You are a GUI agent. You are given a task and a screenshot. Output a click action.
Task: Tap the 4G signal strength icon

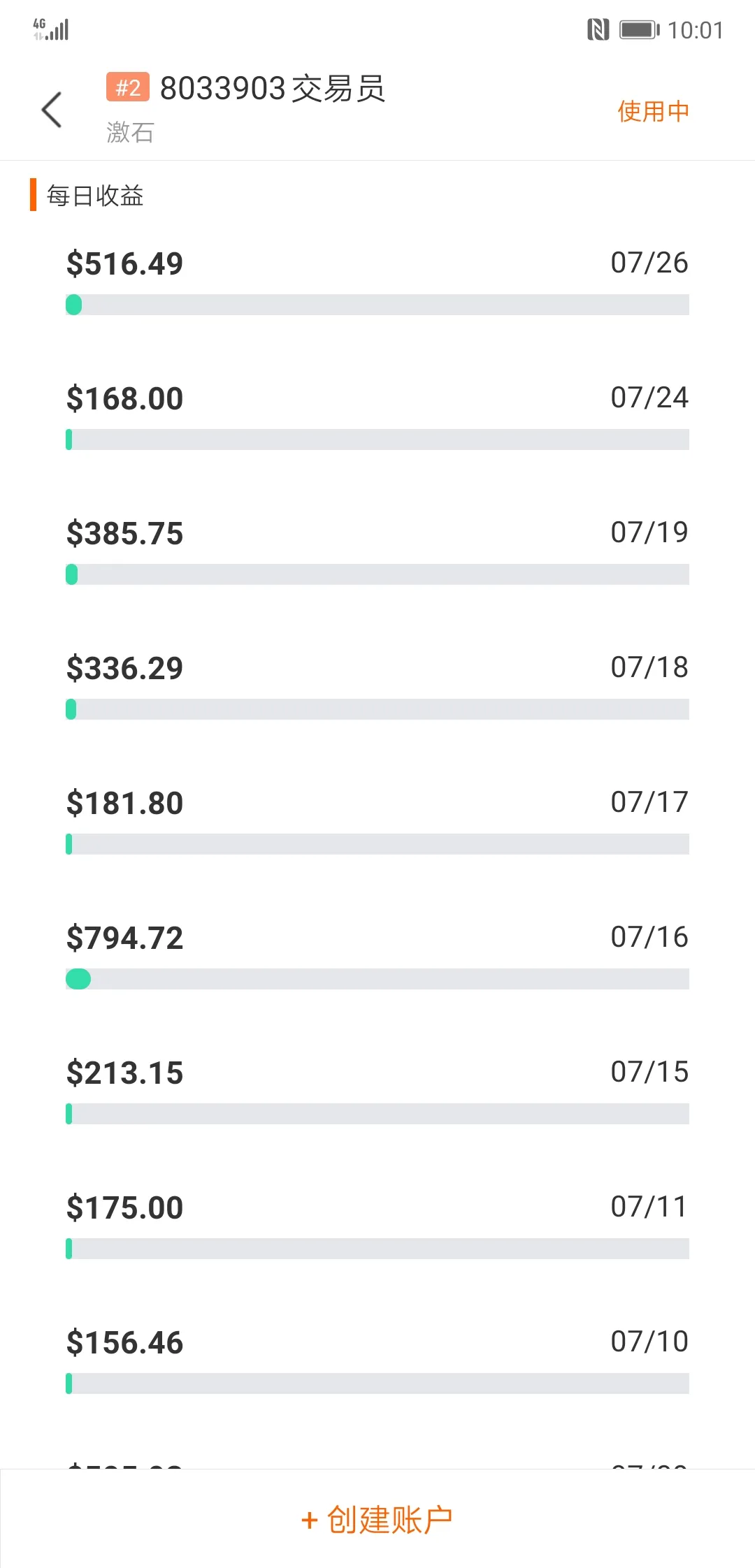point(51,29)
